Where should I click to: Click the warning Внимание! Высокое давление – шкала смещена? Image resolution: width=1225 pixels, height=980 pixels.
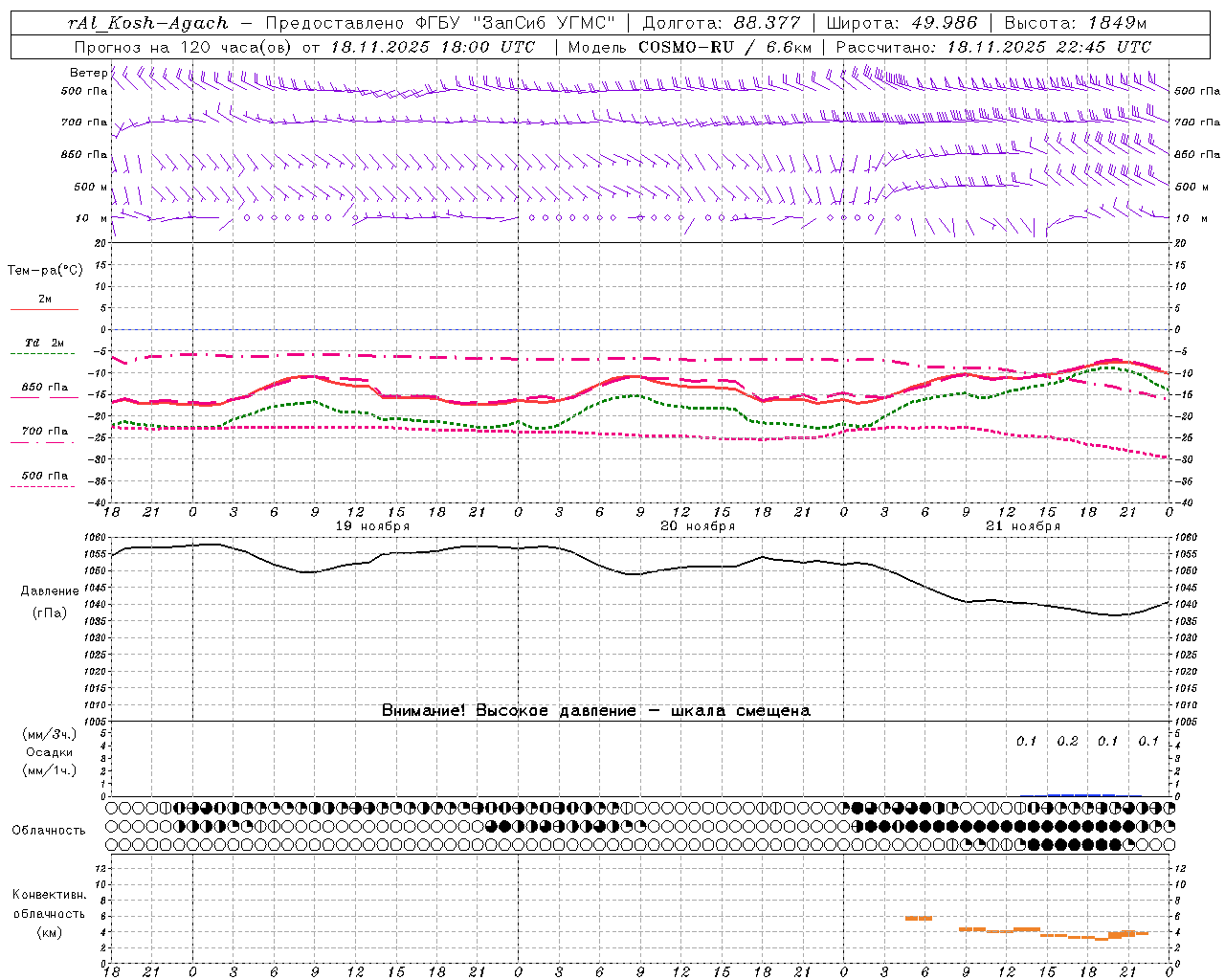point(596,710)
